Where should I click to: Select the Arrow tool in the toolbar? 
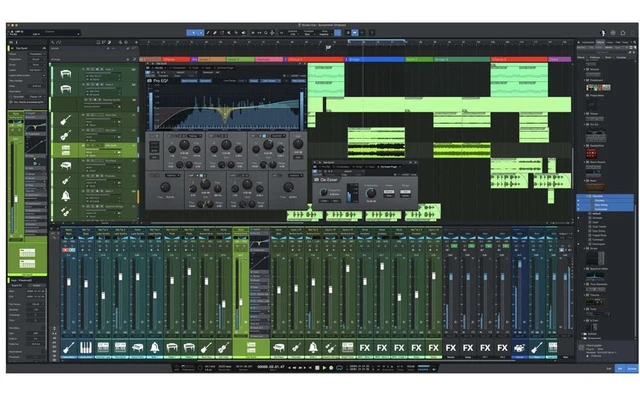pyautogui.click(x=192, y=33)
